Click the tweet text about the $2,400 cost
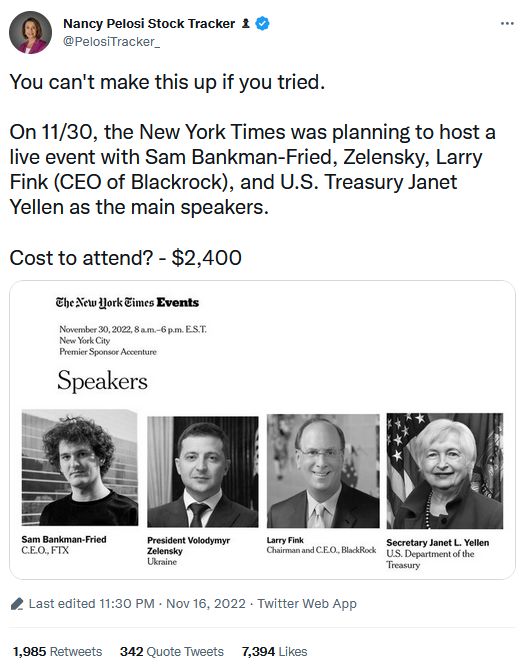The width and height of the screenshot is (527, 665). point(125,258)
